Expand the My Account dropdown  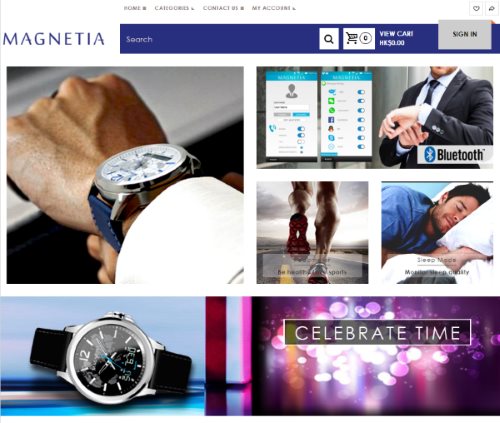(273, 8)
